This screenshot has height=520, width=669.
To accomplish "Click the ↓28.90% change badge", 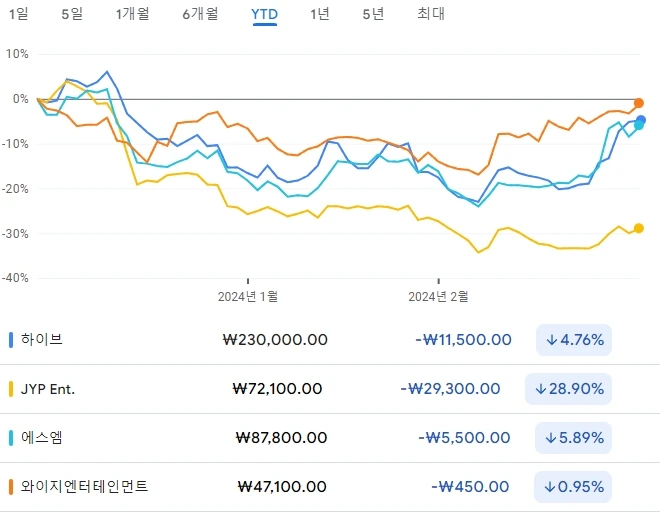I will [x=569, y=388].
